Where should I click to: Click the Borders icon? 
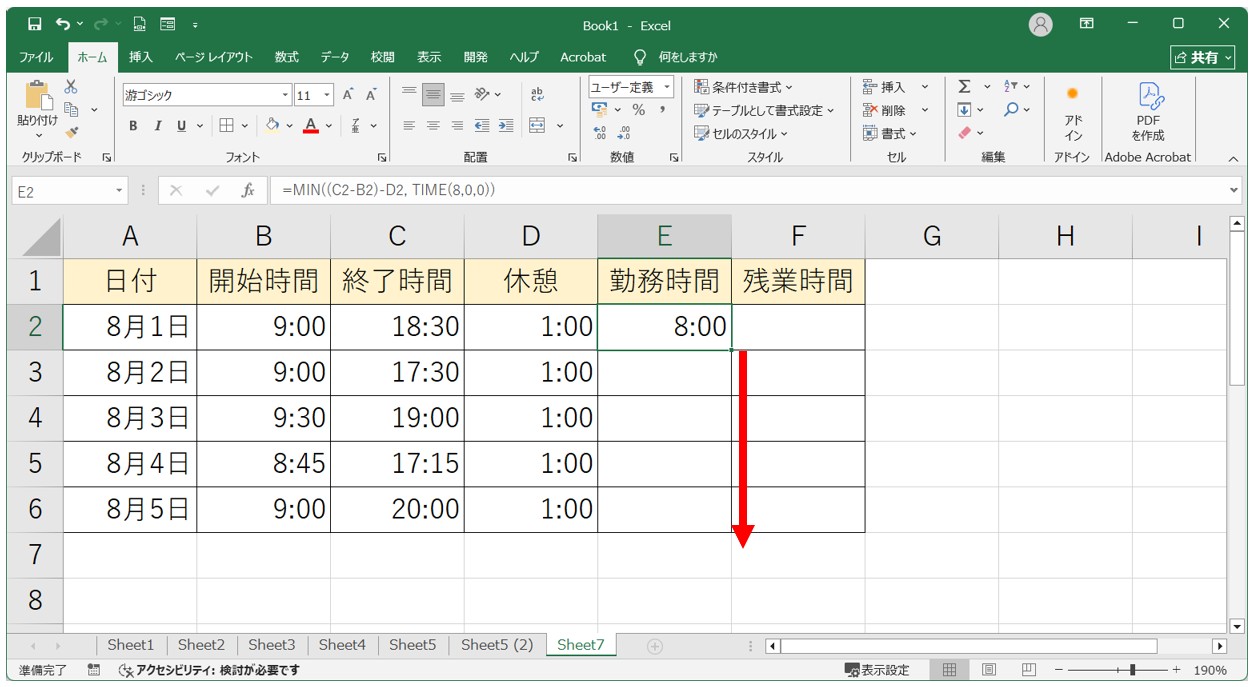[227, 126]
